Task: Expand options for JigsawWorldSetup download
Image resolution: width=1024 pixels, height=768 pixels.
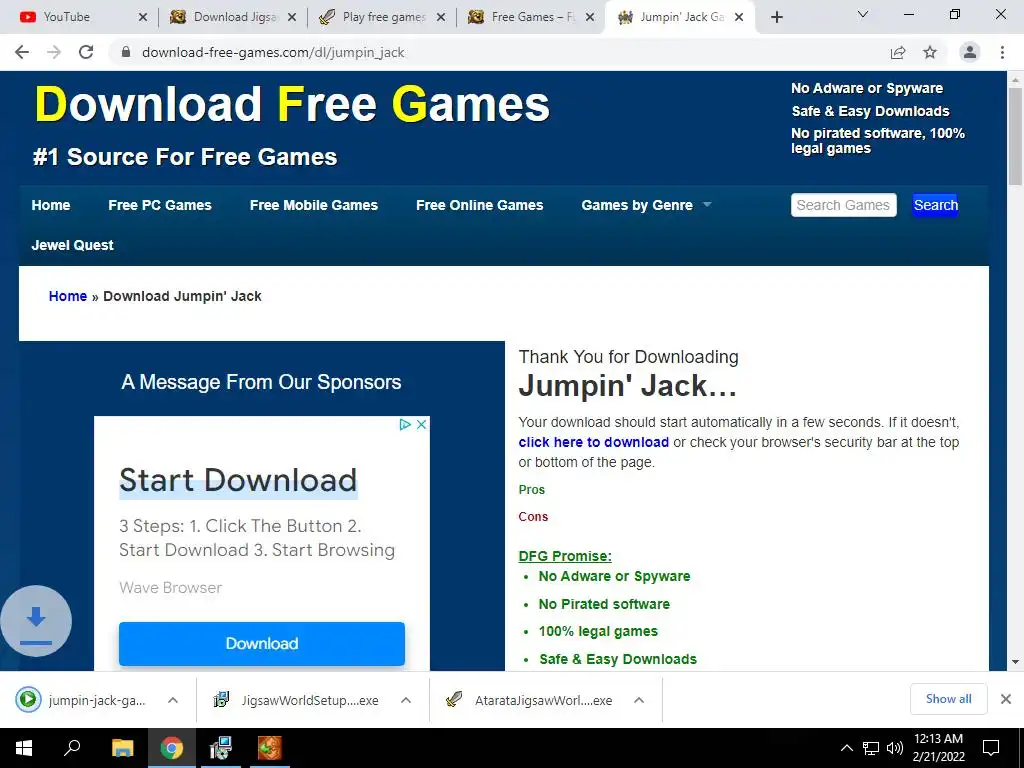Action: coord(406,700)
